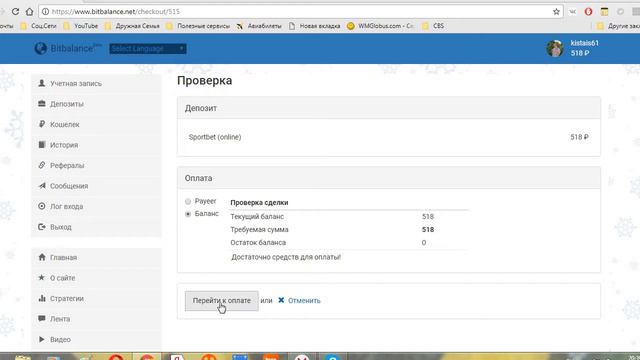Bookmark this page with the star icon
This screenshot has height=360, width=640.
point(556,11)
